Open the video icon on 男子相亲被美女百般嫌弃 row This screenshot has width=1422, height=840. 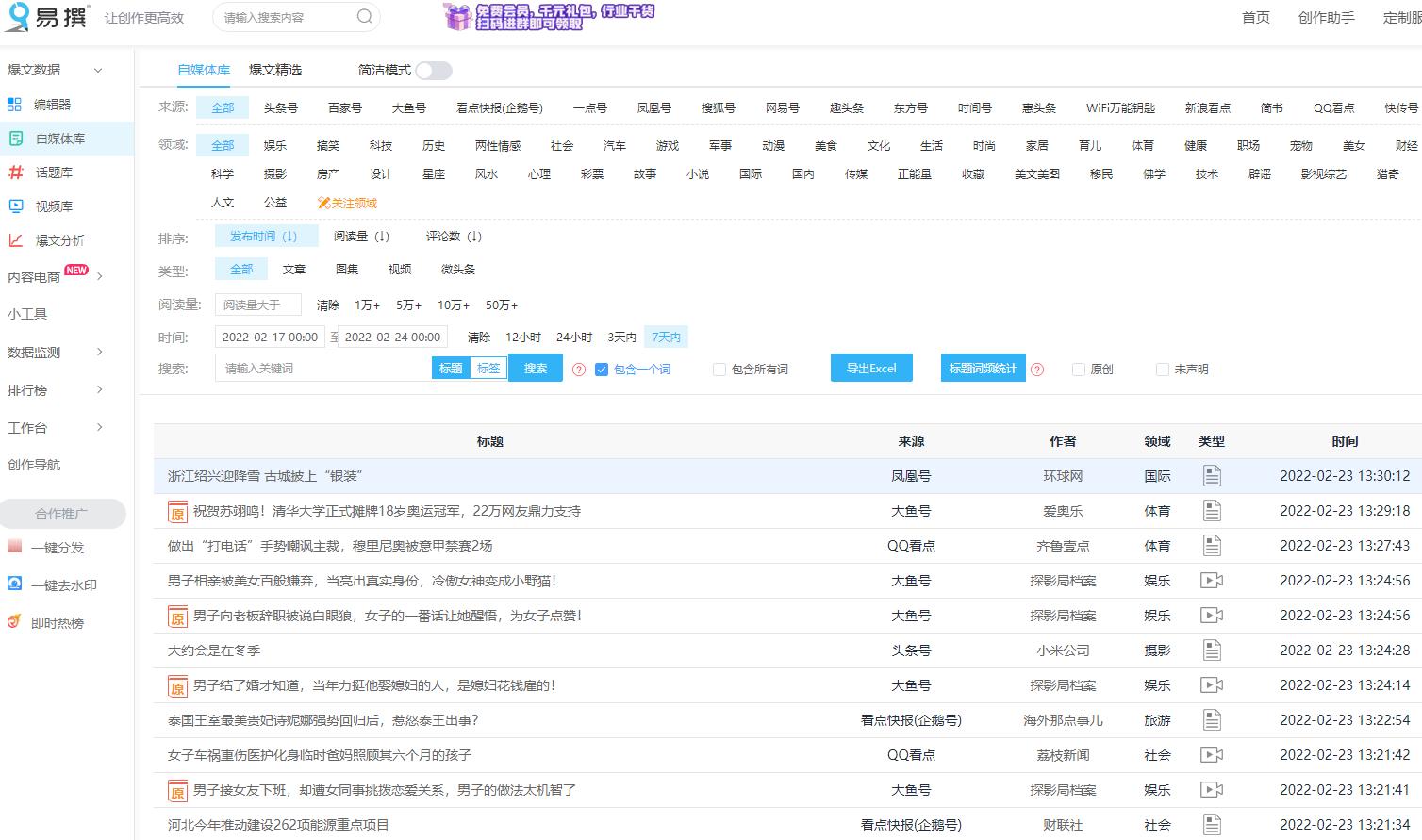pos(1212,580)
